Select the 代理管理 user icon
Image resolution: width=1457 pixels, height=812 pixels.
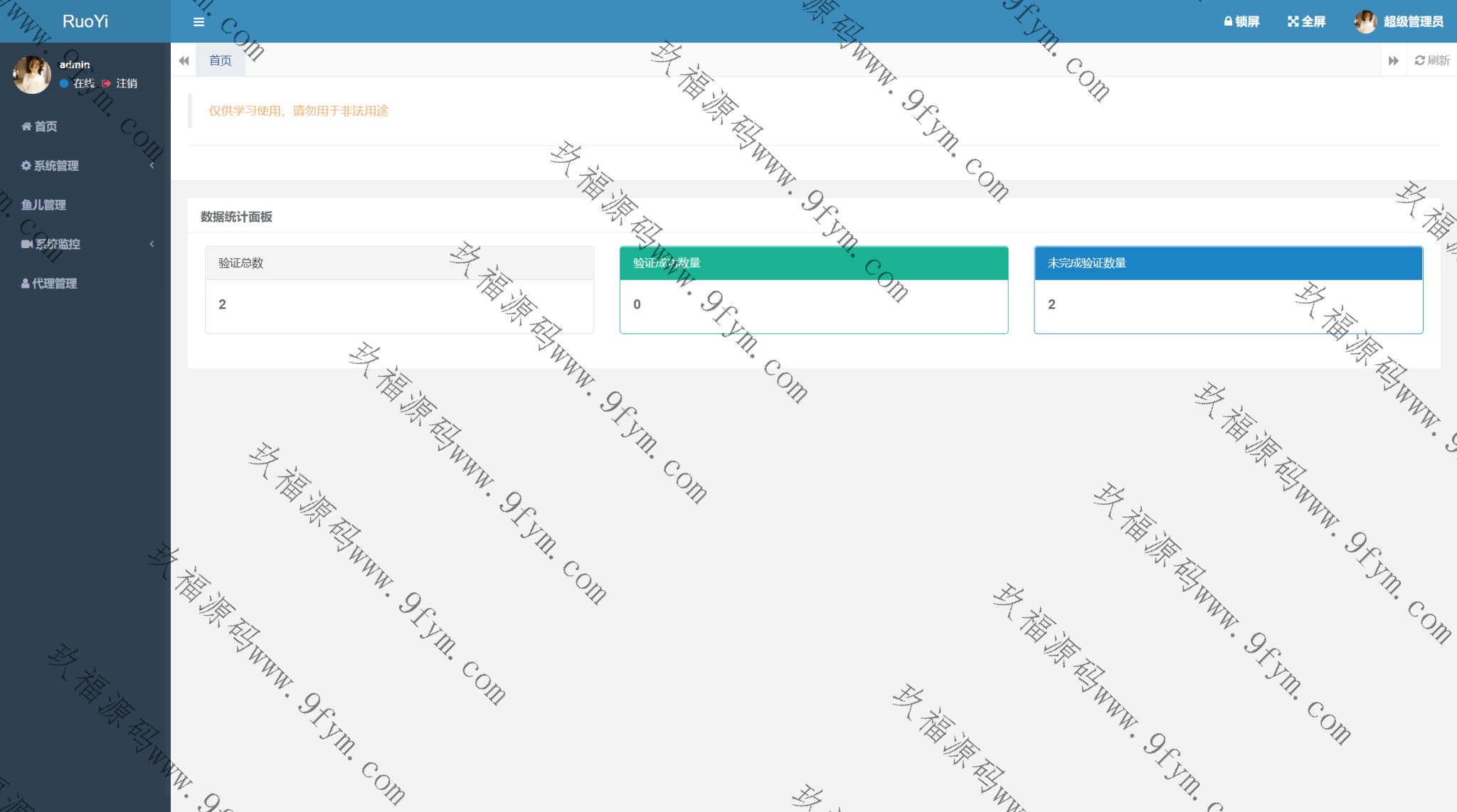click(x=26, y=283)
